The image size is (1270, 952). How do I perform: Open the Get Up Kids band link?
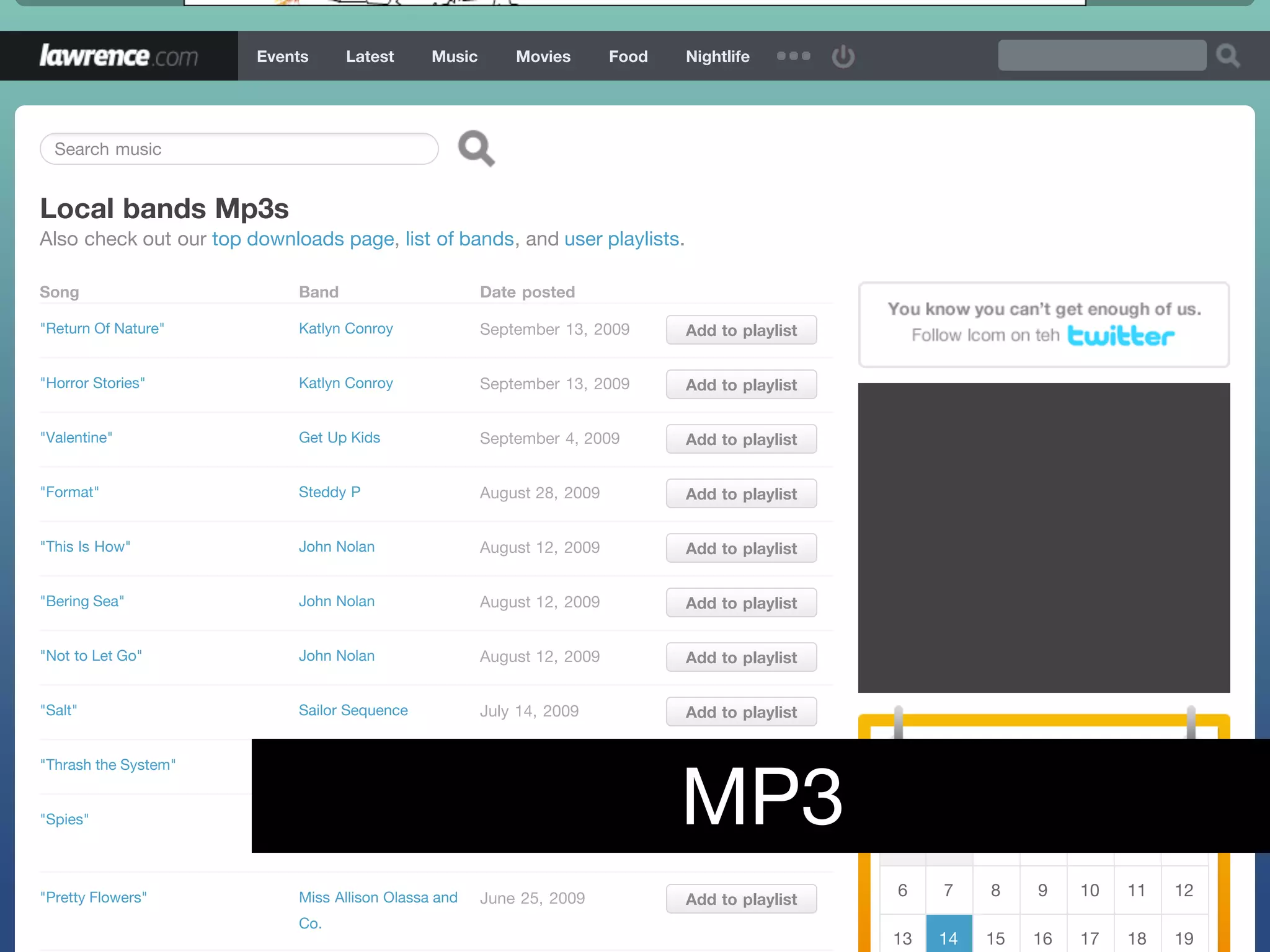pyautogui.click(x=339, y=438)
